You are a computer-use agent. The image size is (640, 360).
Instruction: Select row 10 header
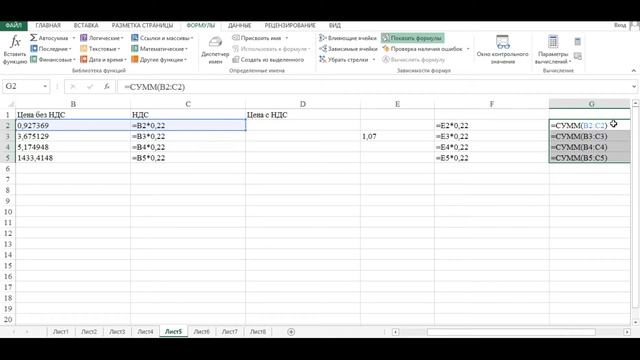[8, 212]
